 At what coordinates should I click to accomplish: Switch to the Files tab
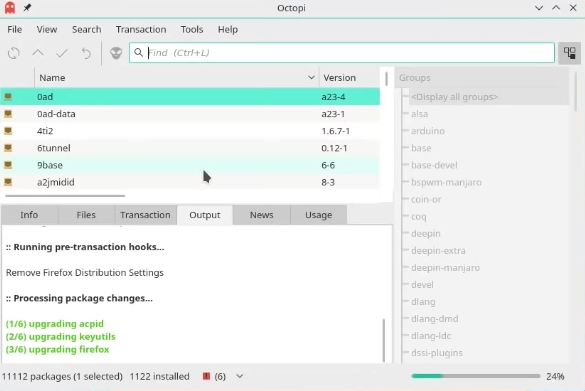point(86,215)
